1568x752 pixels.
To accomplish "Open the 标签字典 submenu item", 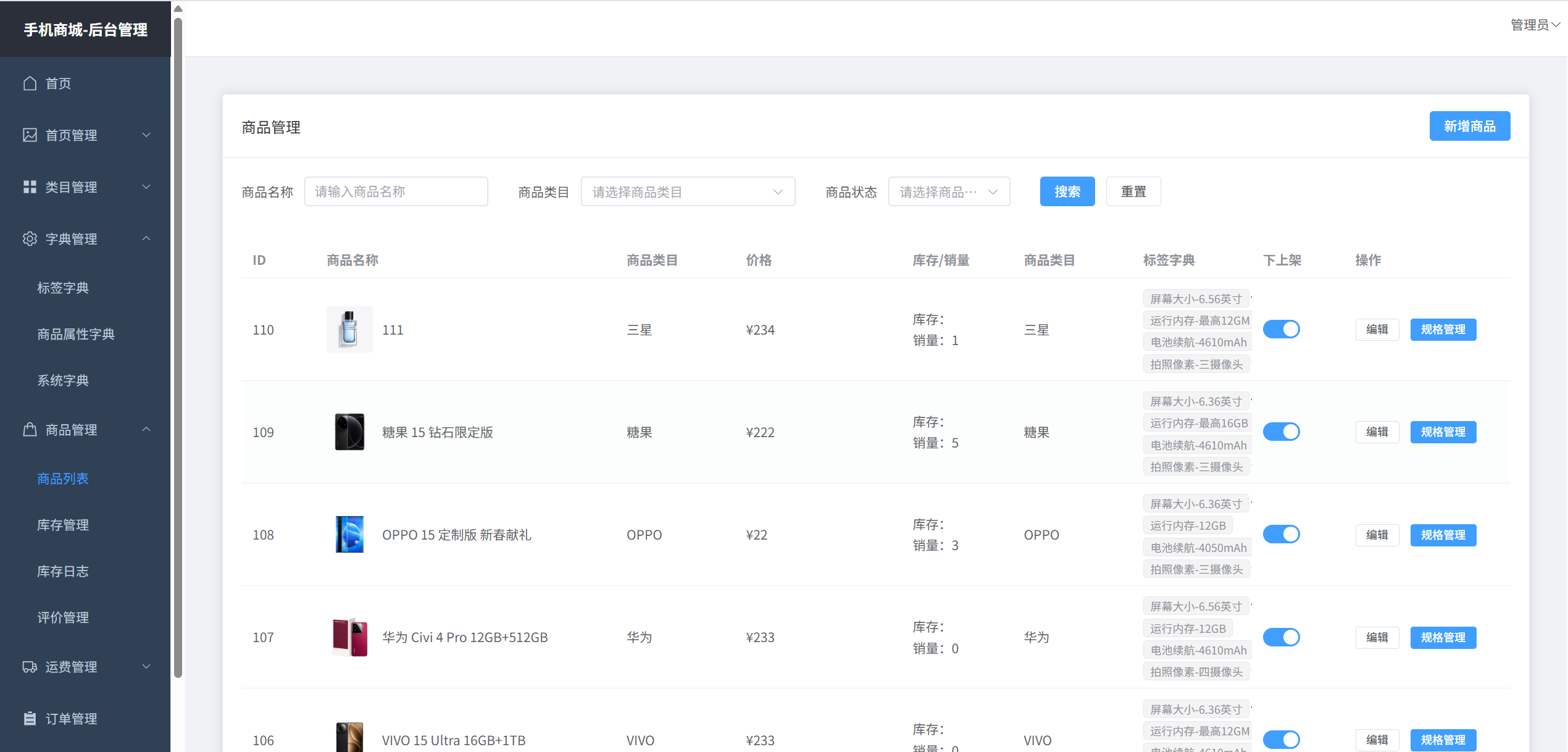I will [x=63, y=288].
